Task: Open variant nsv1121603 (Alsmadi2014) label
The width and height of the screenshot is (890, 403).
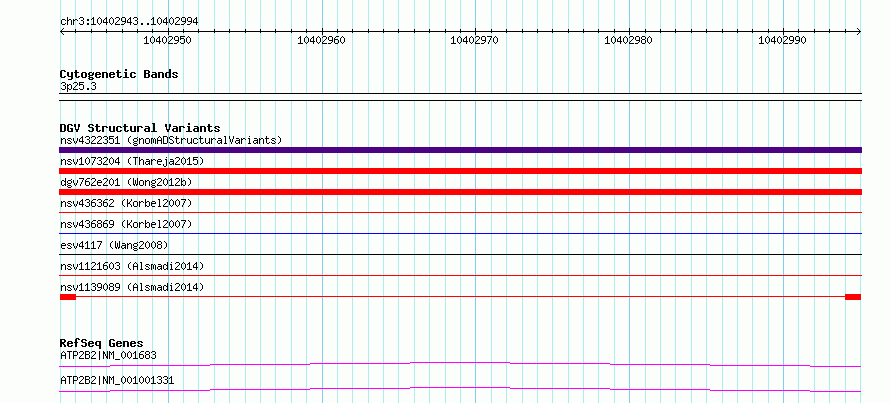Action: click(132, 266)
